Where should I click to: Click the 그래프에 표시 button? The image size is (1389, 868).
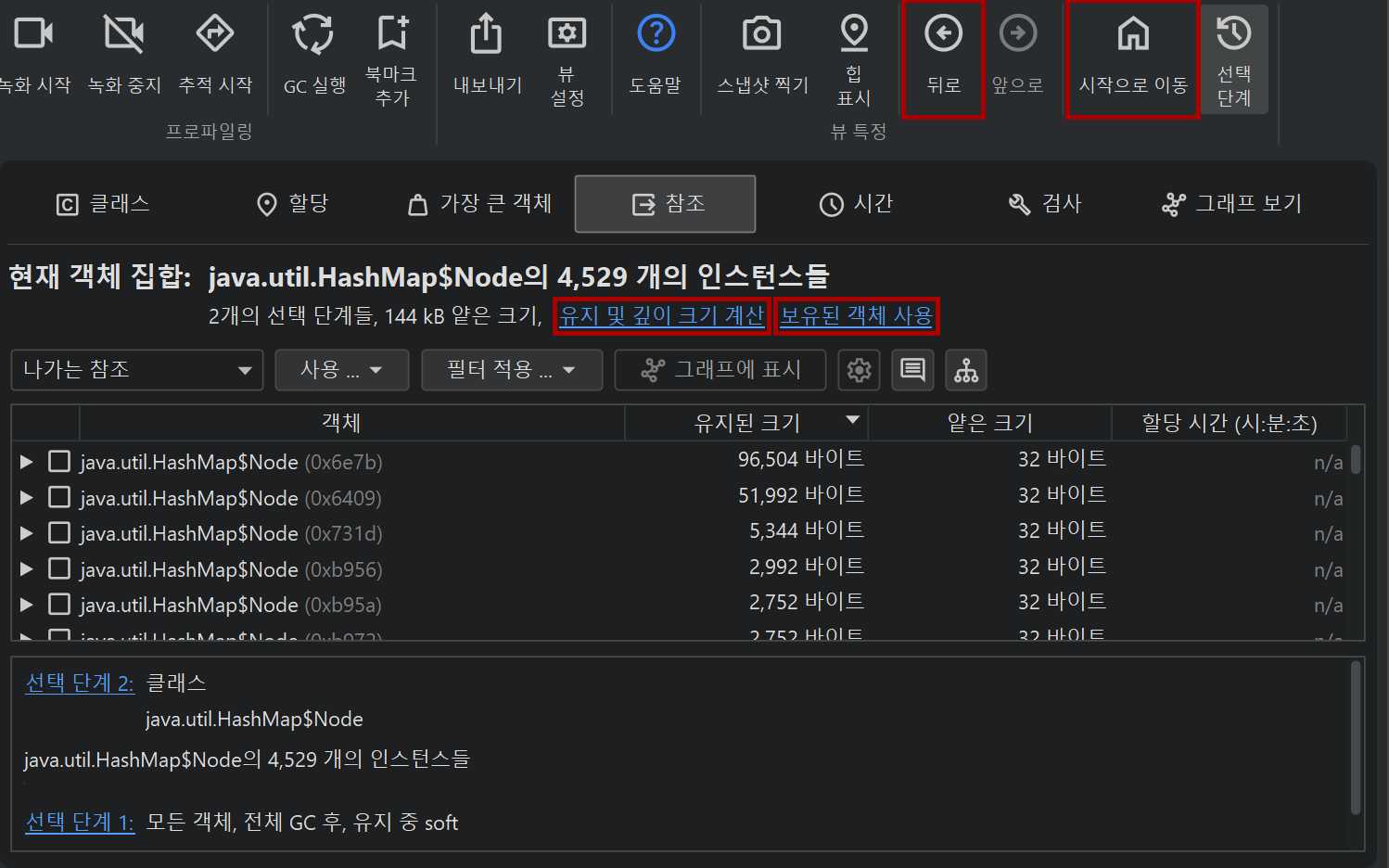(x=720, y=370)
